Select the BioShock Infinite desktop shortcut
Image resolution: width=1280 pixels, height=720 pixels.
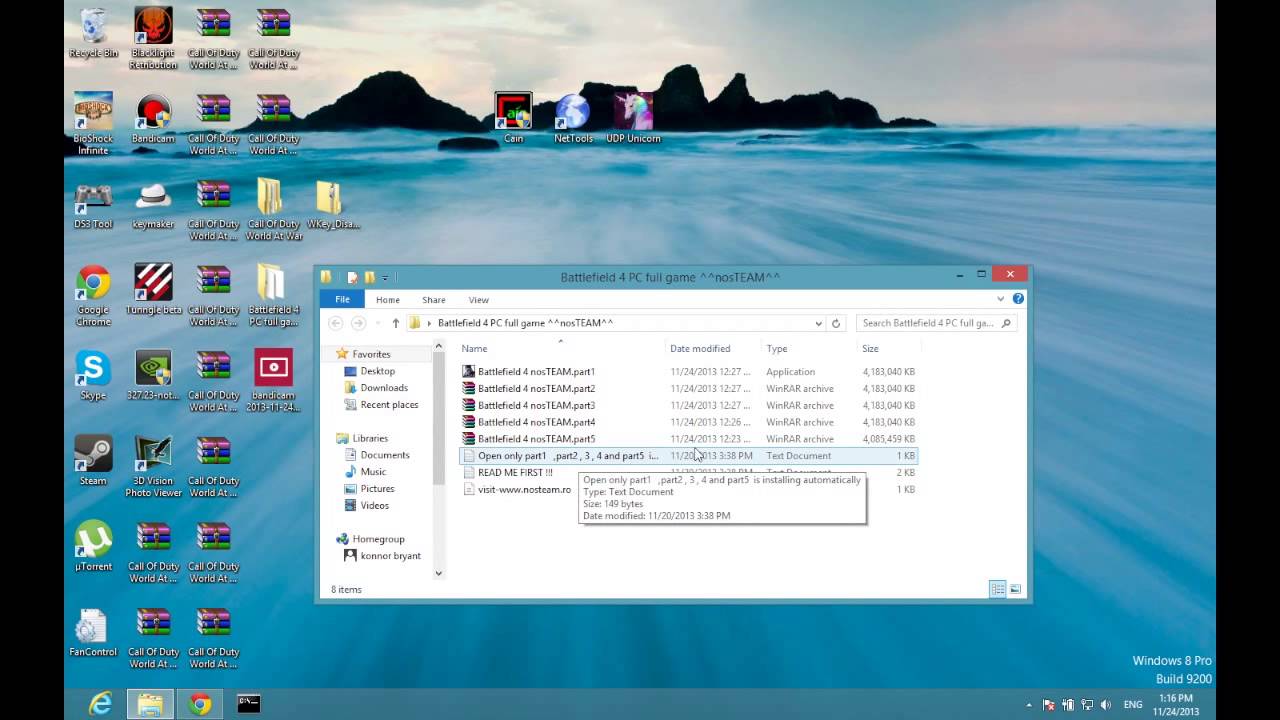click(93, 124)
